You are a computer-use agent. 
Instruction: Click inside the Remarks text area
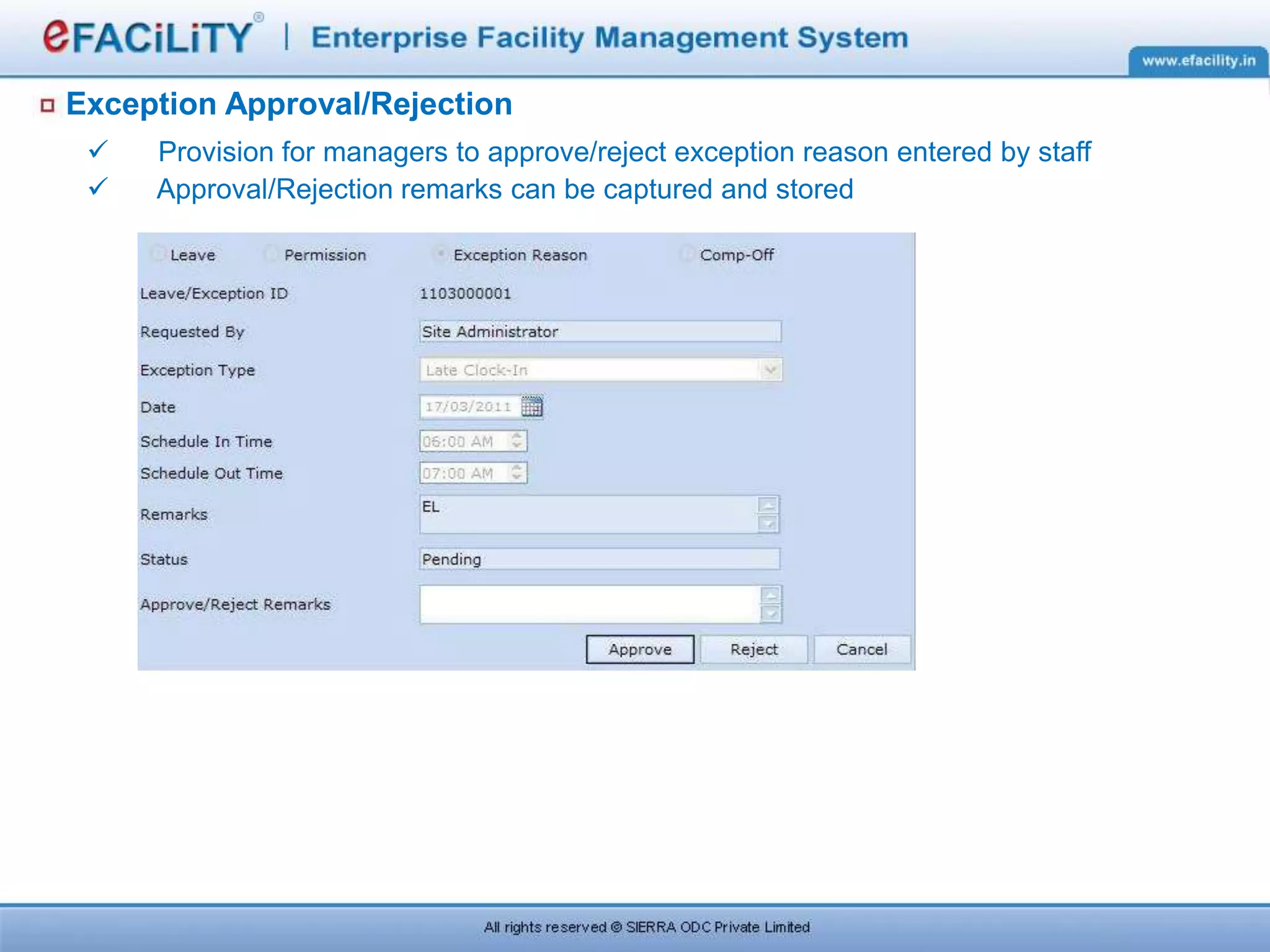(588, 514)
